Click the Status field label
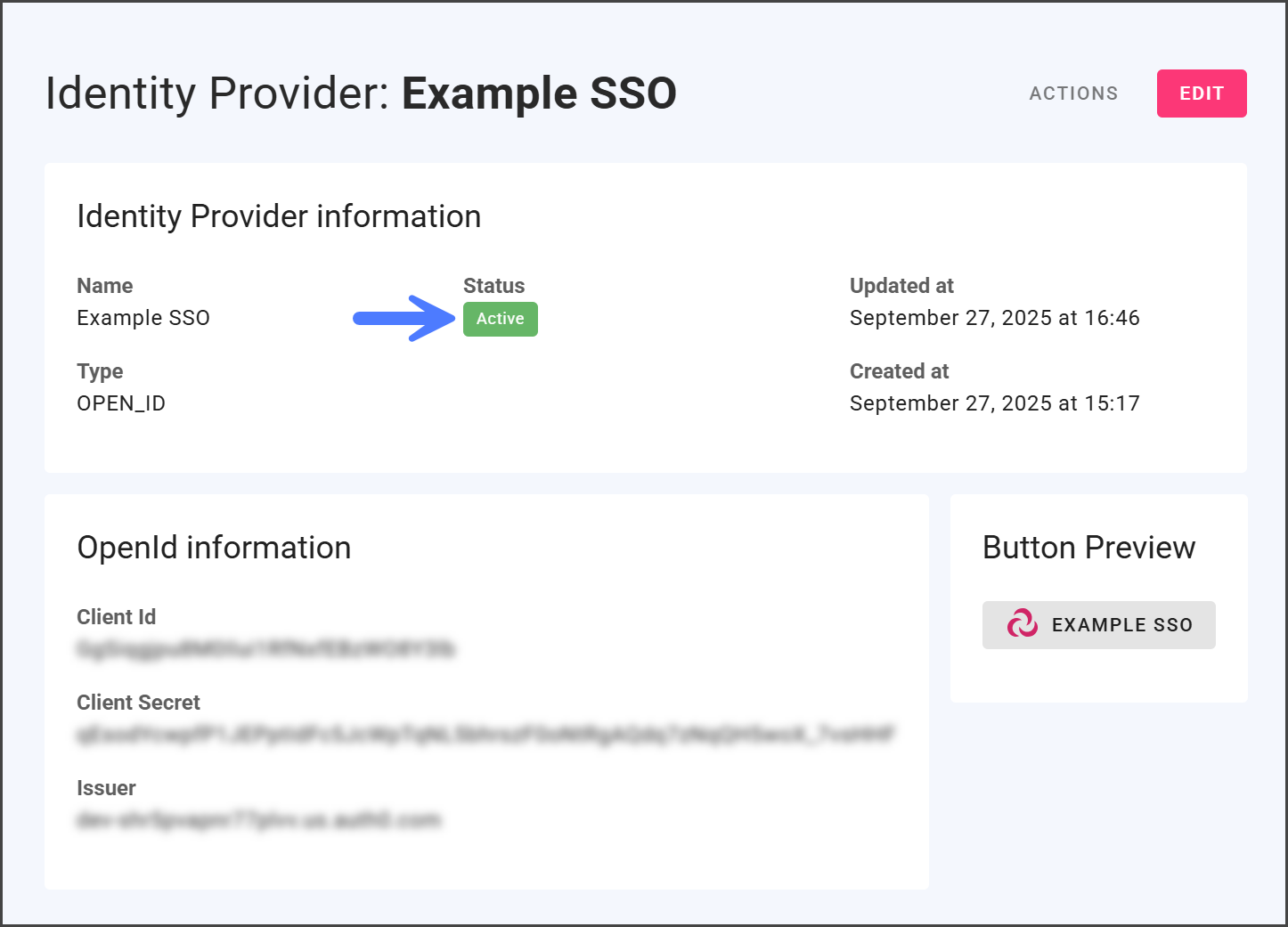 tap(493, 286)
